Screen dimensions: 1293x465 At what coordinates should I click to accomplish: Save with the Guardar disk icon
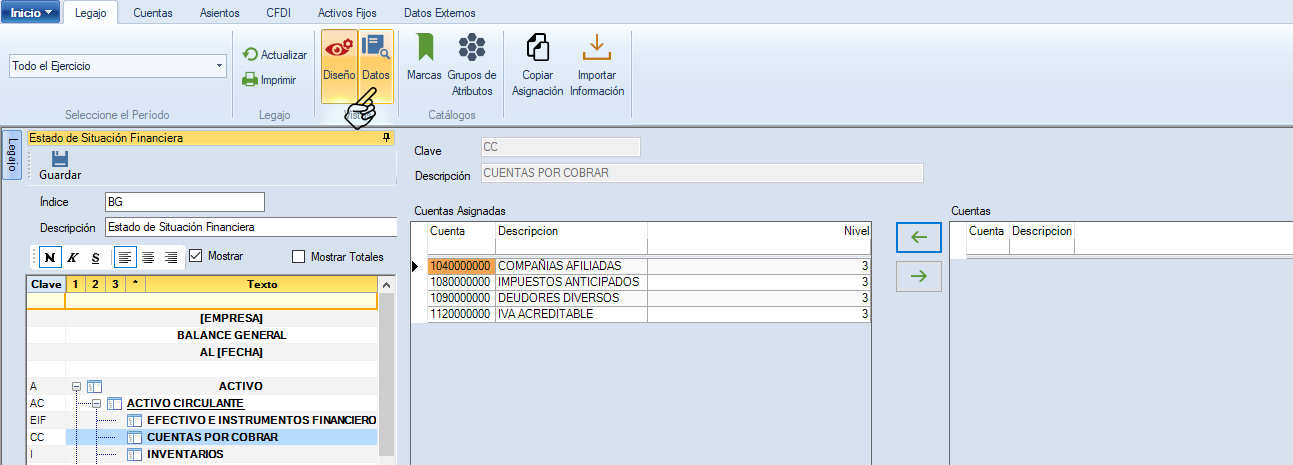60,160
